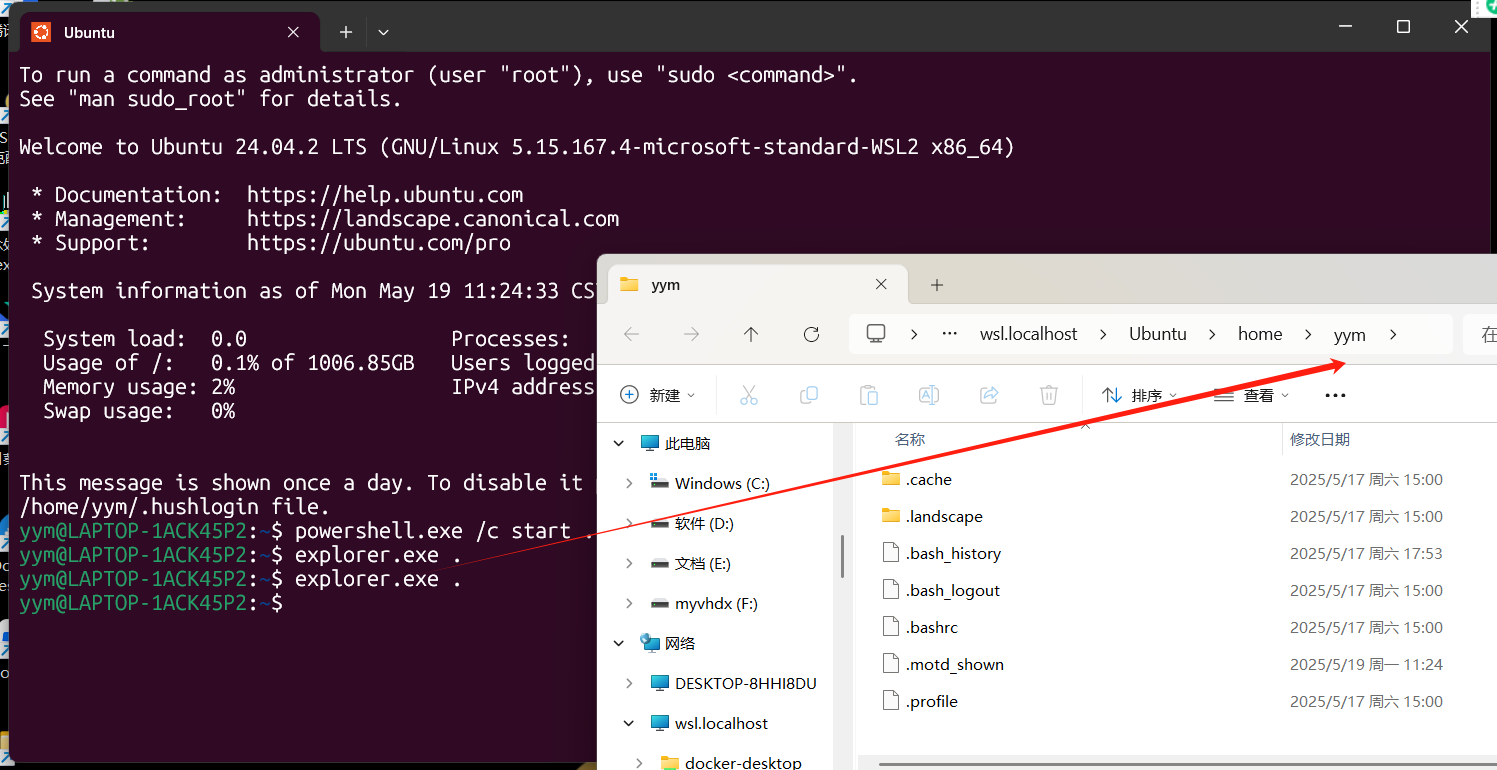The width and height of the screenshot is (1497, 770).
Task: Click the Cut scissors icon
Action: point(748,395)
